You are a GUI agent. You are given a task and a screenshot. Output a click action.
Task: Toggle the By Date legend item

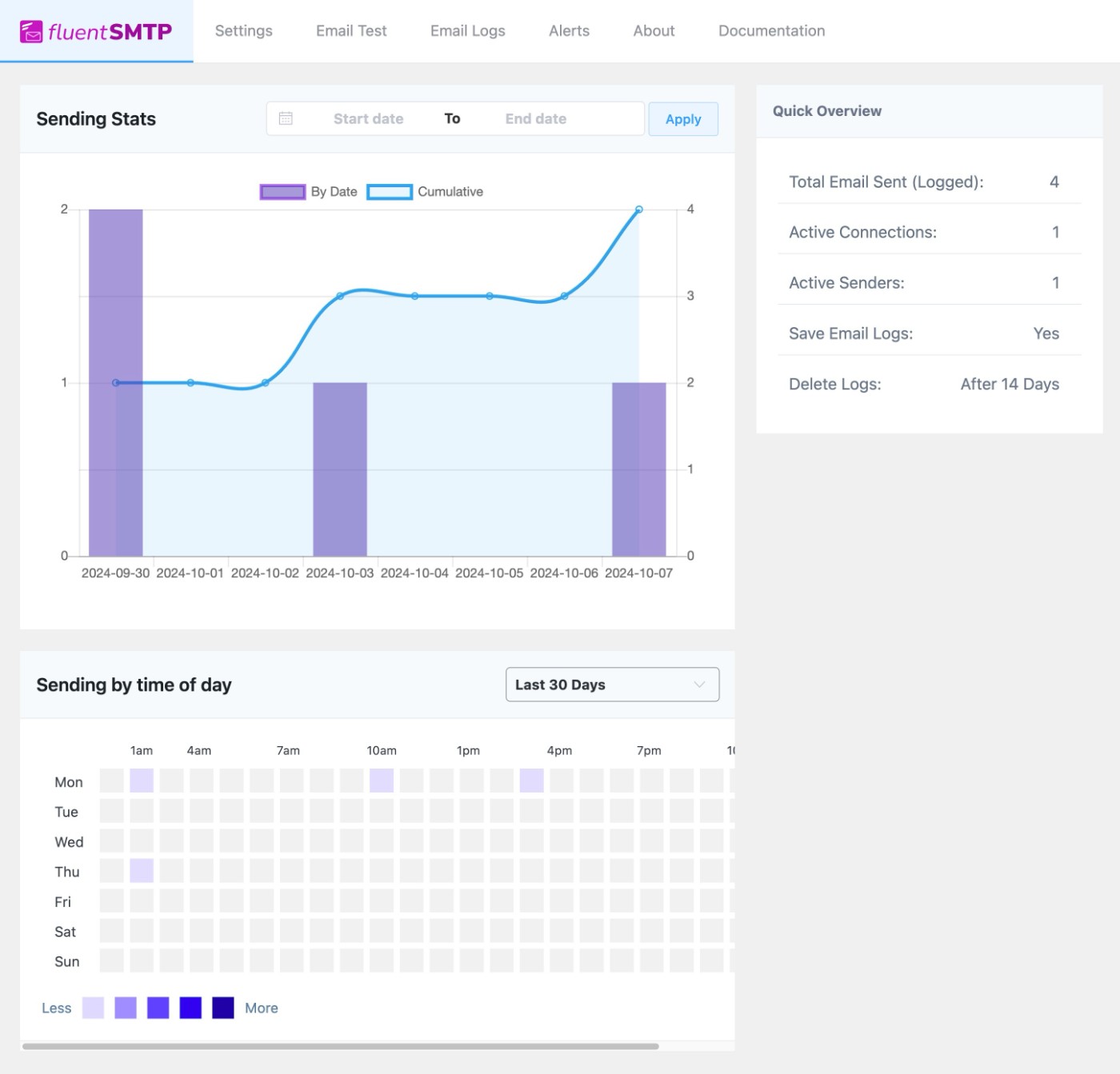pos(309,192)
